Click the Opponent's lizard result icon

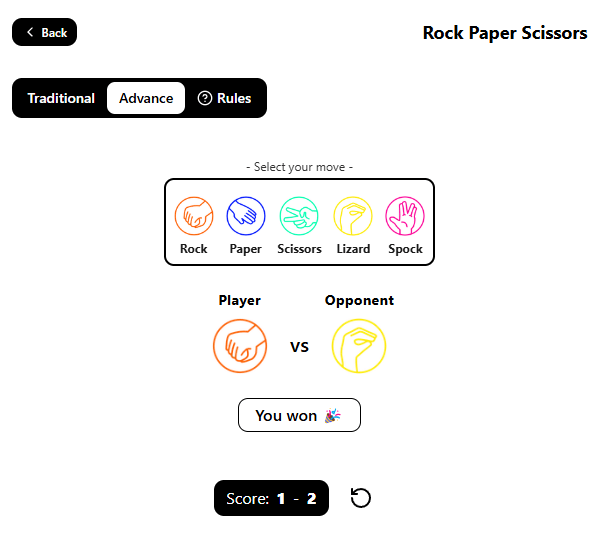(x=359, y=346)
